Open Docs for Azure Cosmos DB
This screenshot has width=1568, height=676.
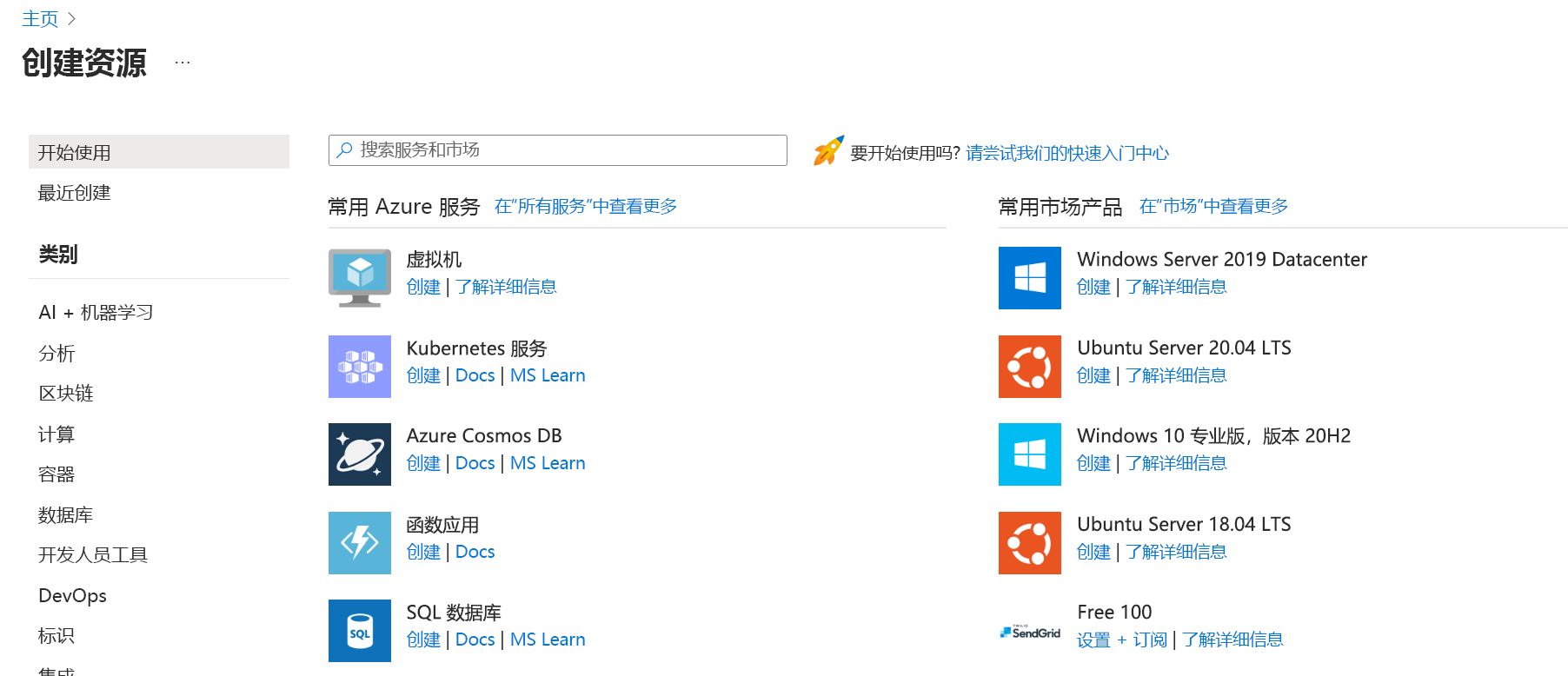coord(475,463)
